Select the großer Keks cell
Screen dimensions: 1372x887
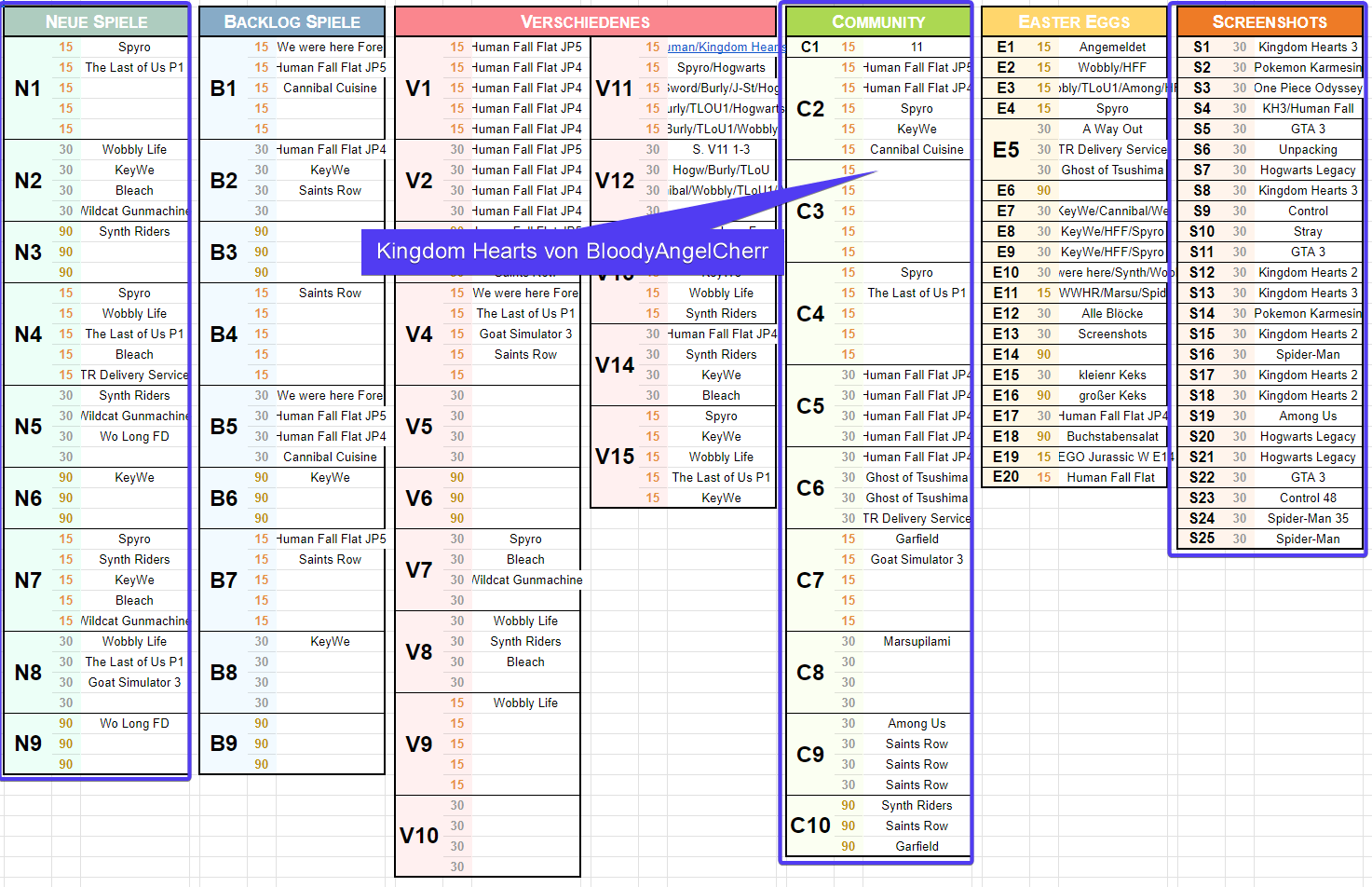tap(1112, 395)
